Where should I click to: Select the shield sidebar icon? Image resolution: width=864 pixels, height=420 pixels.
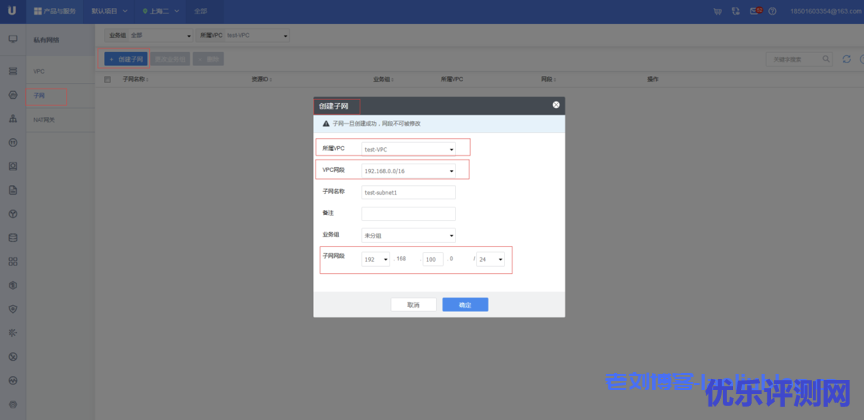tap(13, 309)
